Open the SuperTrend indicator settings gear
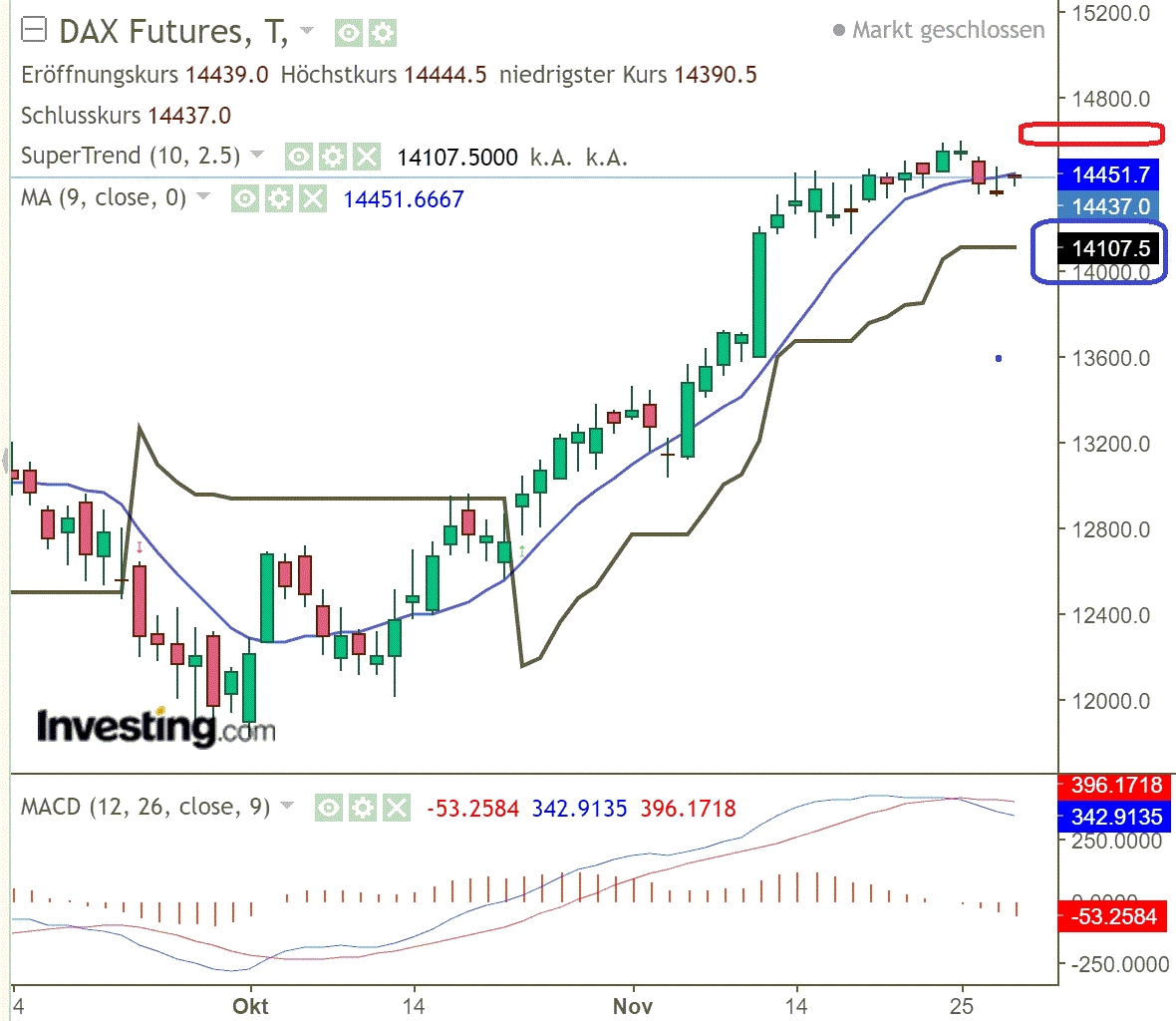 [x=332, y=156]
